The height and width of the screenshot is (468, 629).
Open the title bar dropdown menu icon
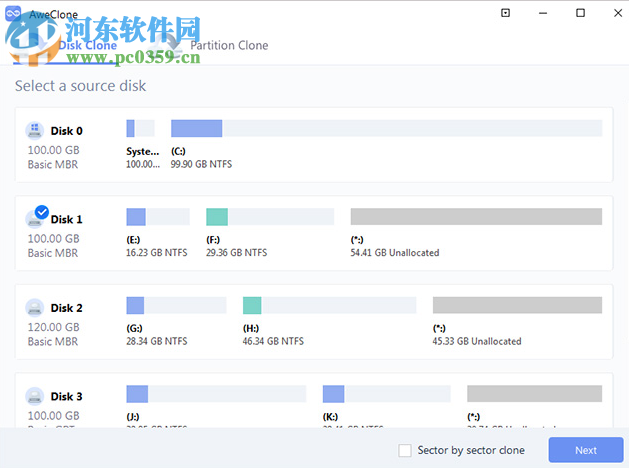(505, 13)
